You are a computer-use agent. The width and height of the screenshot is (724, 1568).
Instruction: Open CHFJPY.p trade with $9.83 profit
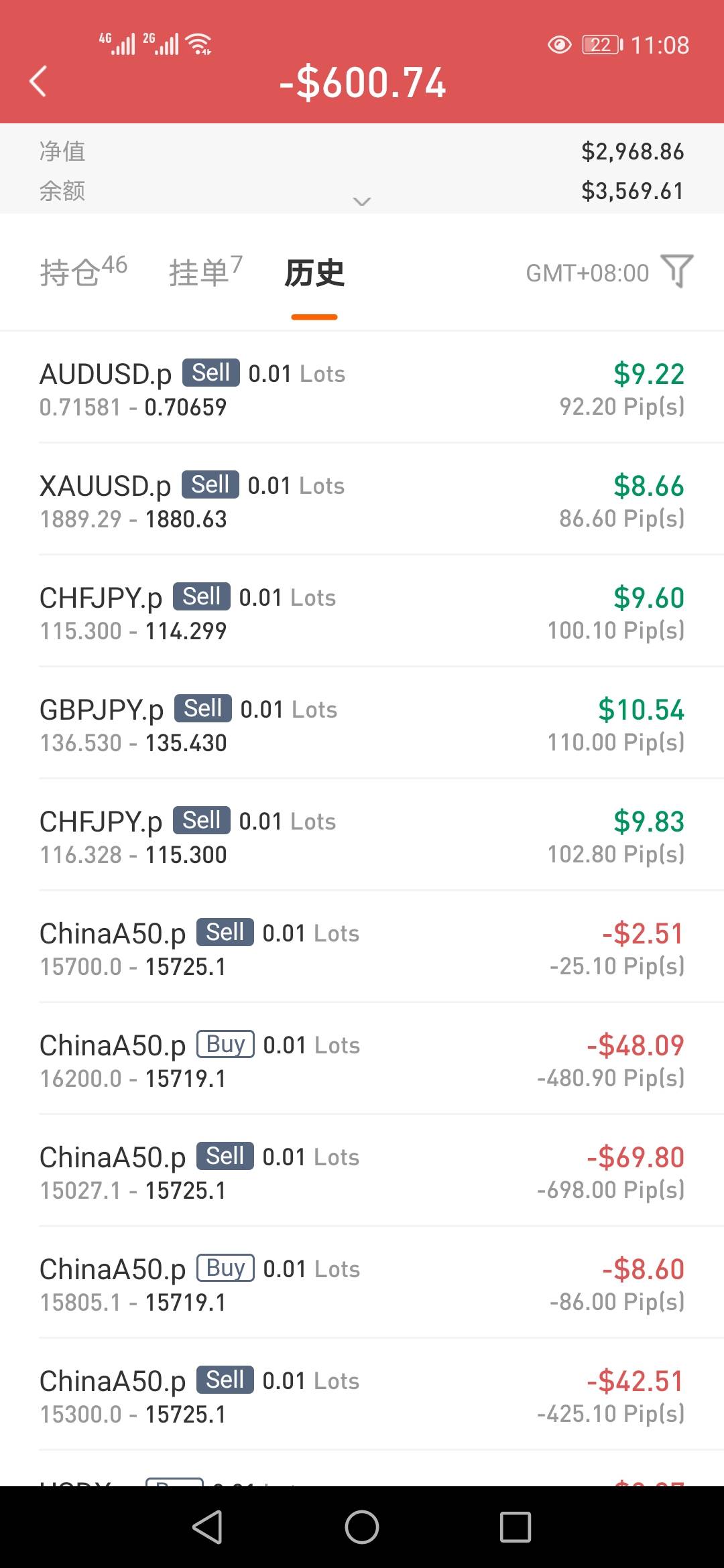(362, 836)
